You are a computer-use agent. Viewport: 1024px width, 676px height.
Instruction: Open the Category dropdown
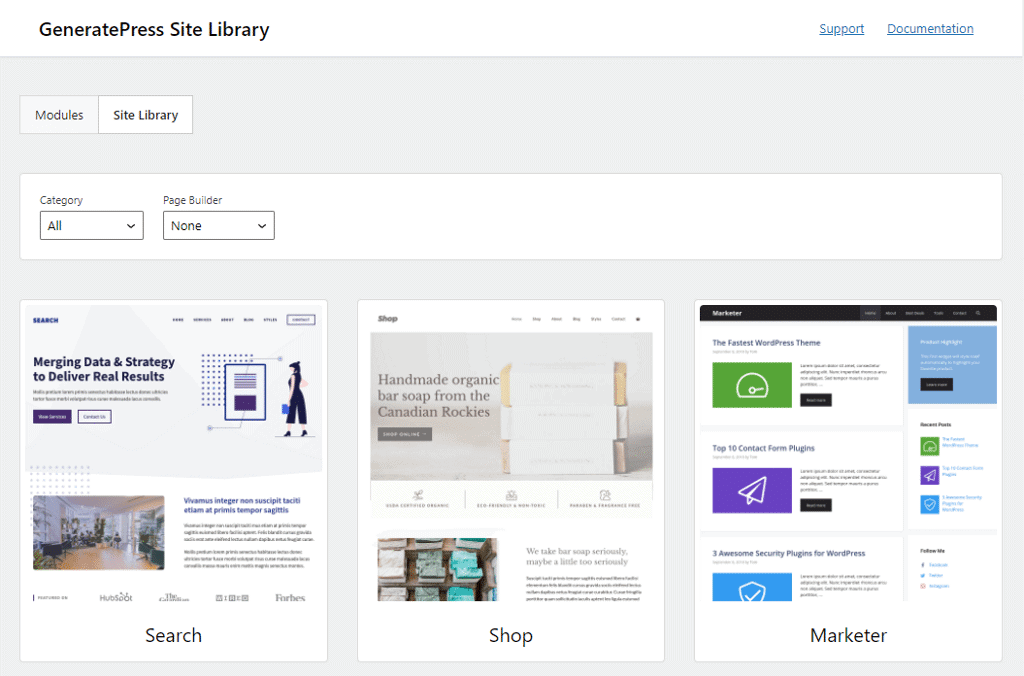pos(91,226)
